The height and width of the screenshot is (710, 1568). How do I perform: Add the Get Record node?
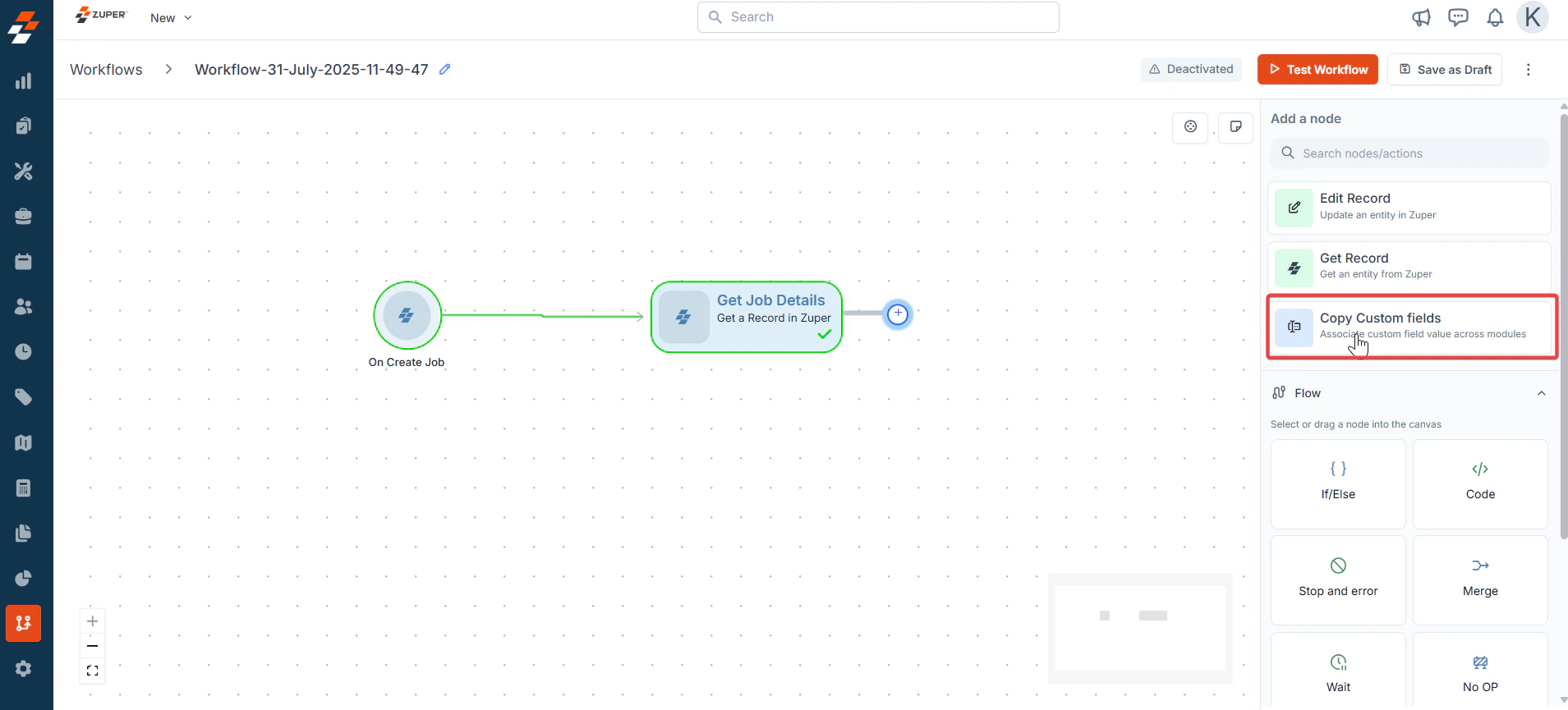coord(1409,268)
